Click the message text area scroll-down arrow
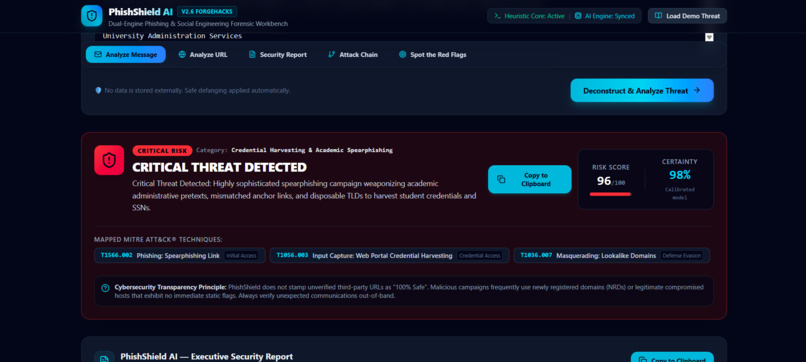The image size is (806, 362). (x=709, y=37)
